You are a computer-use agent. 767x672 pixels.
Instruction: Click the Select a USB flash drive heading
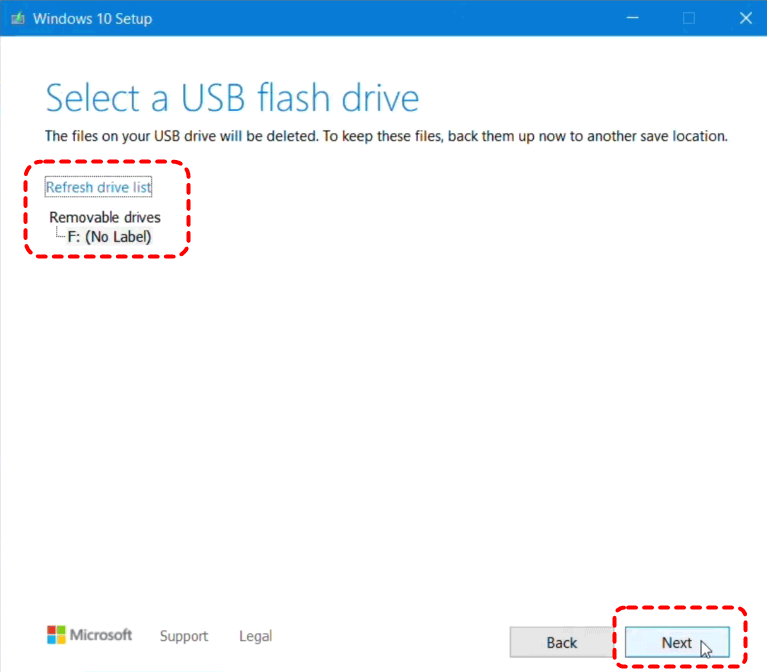point(232,98)
